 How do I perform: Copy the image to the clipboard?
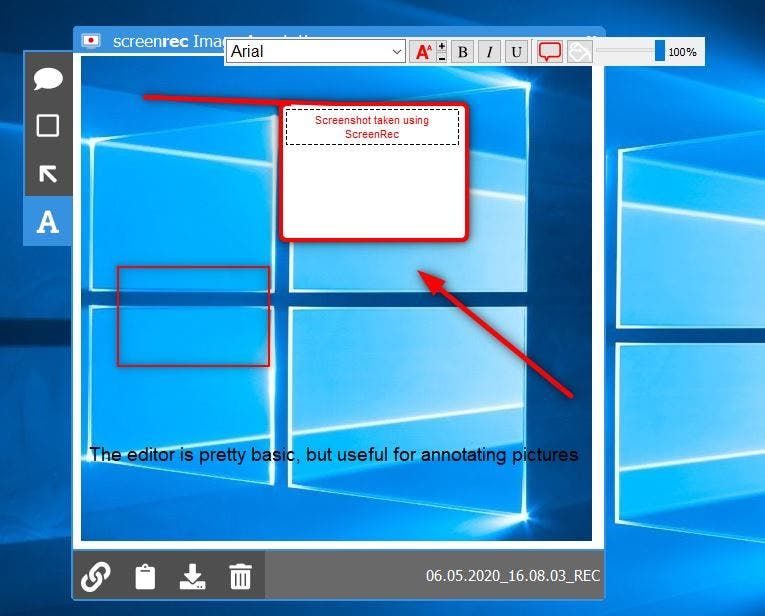pos(145,576)
